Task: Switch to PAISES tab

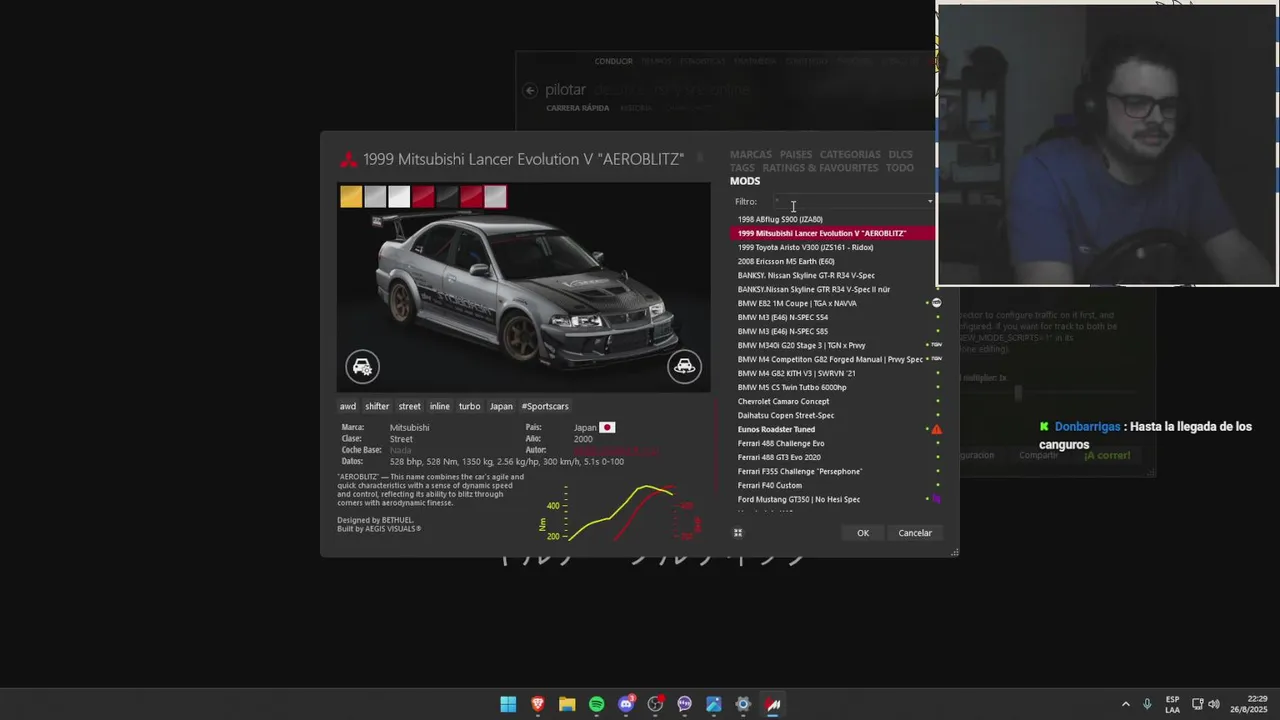Action: click(796, 155)
